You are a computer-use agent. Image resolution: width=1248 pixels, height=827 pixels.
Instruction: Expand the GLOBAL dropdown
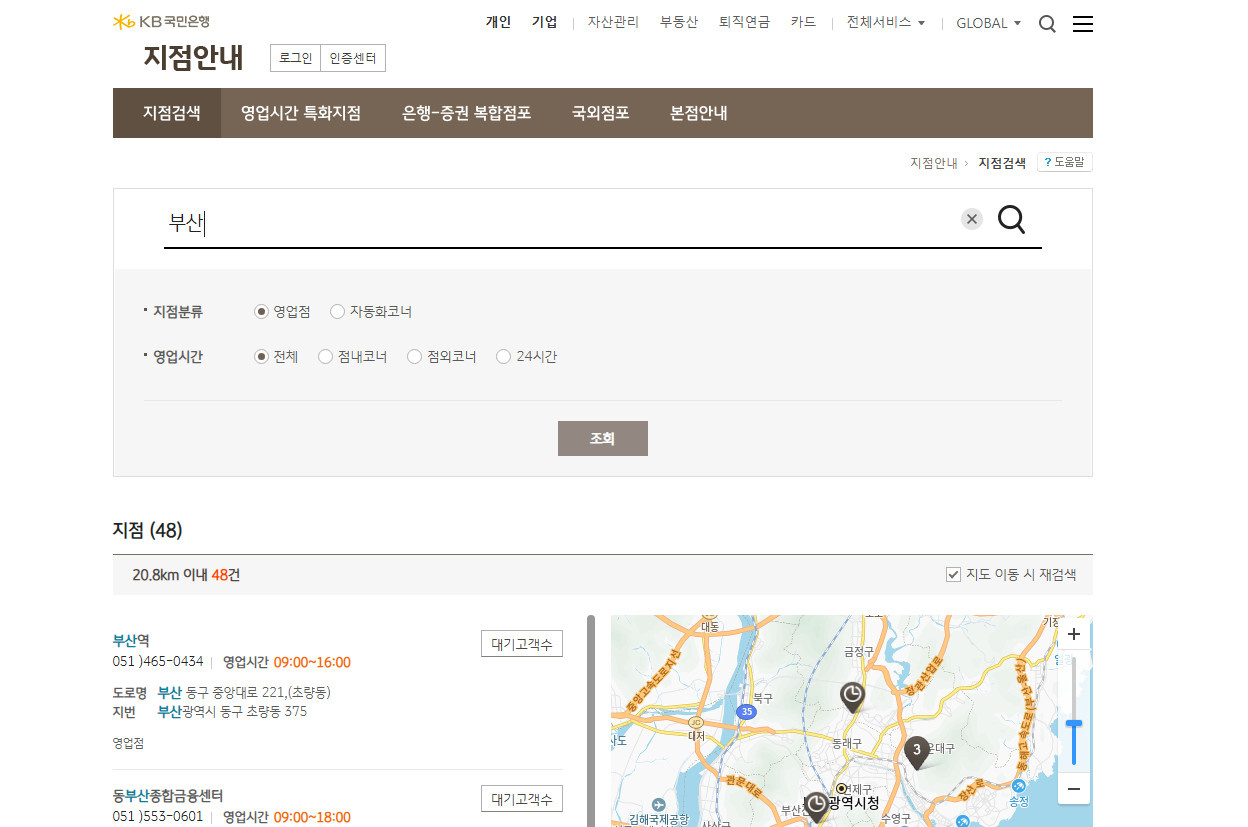click(x=988, y=23)
